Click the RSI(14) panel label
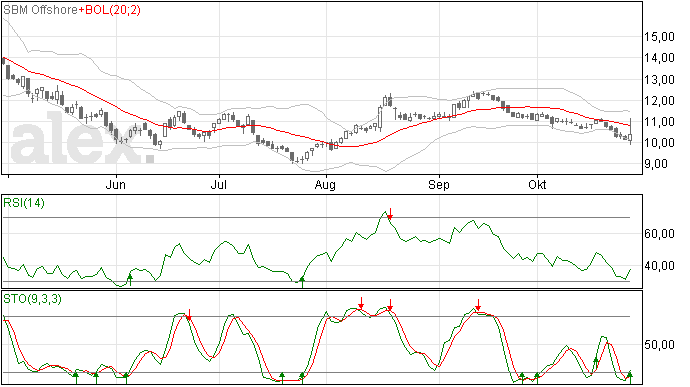Screen dimensions: 690x387 click(24, 203)
